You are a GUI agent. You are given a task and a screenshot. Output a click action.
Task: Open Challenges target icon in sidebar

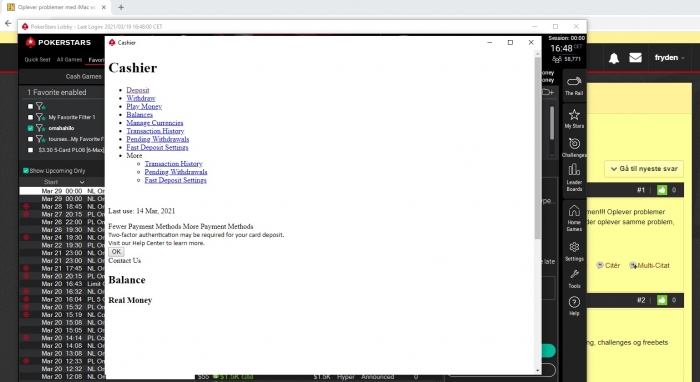click(x=574, y=148)
